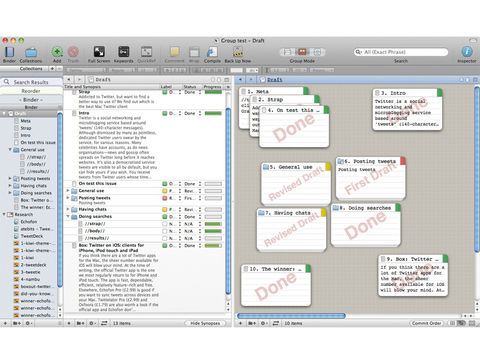Click the All (Exact Phrase) search field
480x360 pixels.
(401, 52)
